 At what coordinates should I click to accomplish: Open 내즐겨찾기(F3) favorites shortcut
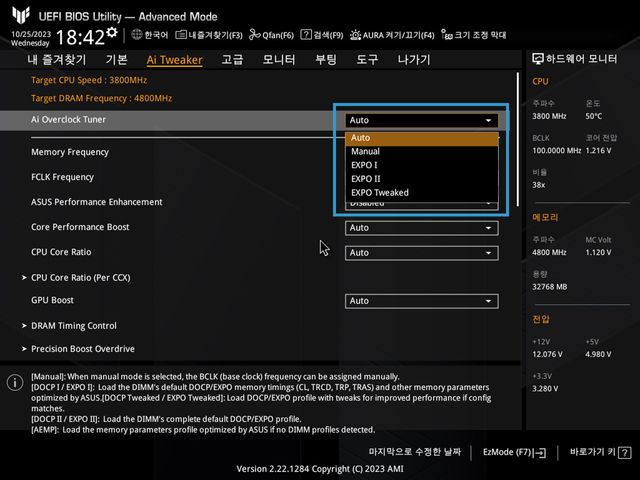[212, 35]
